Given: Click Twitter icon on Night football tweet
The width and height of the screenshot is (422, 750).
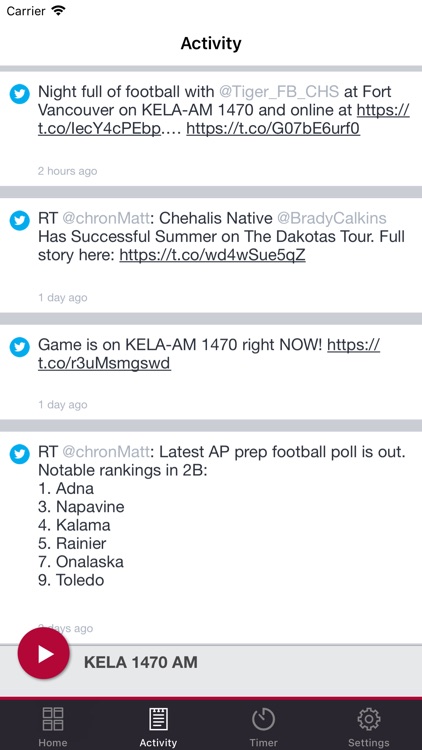Looking at the screenshot, I should point(20,94).
